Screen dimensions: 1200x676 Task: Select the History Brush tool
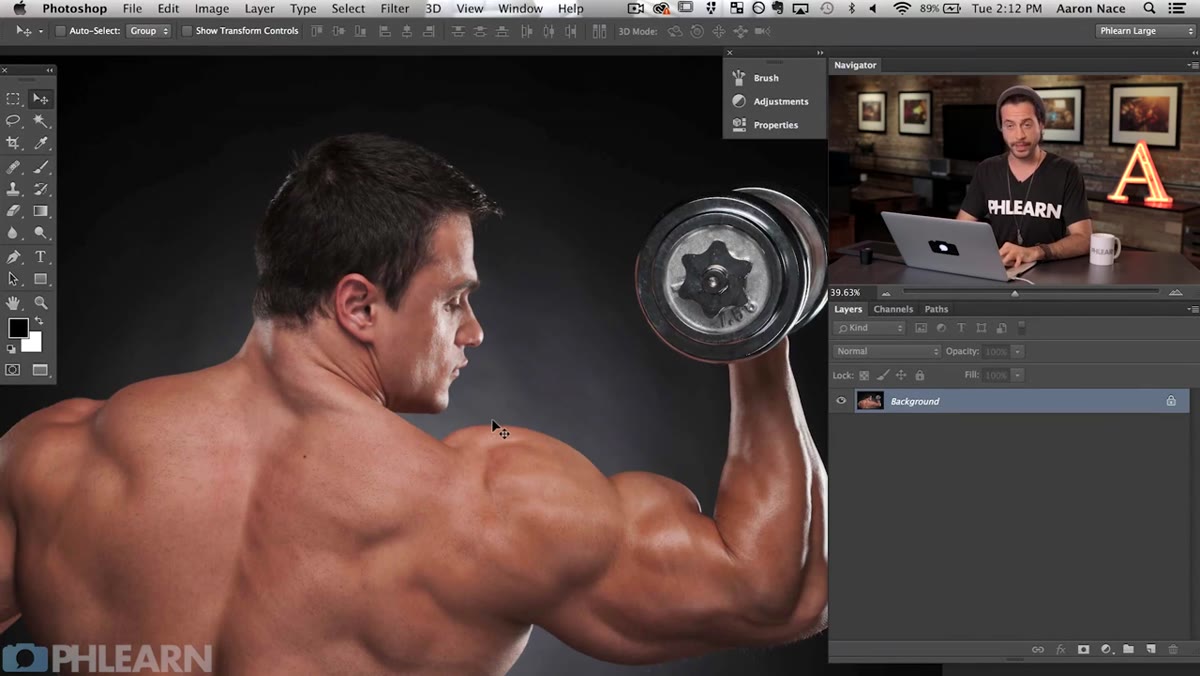click(41, 188)
